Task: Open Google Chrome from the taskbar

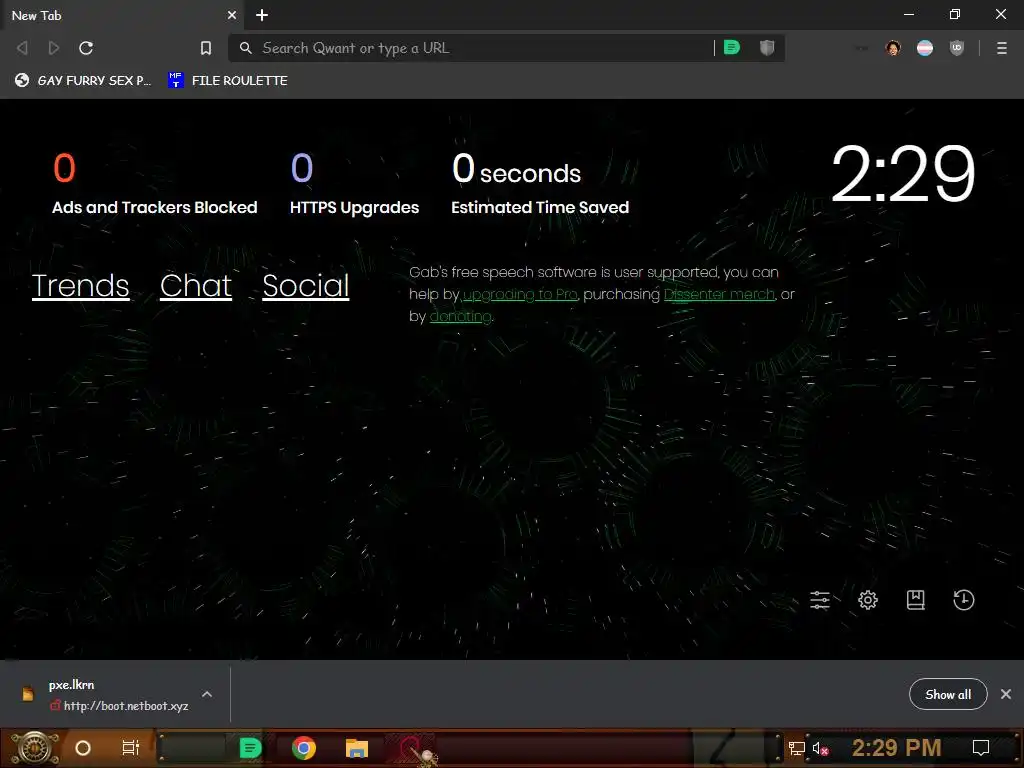Action: point(304,748)
